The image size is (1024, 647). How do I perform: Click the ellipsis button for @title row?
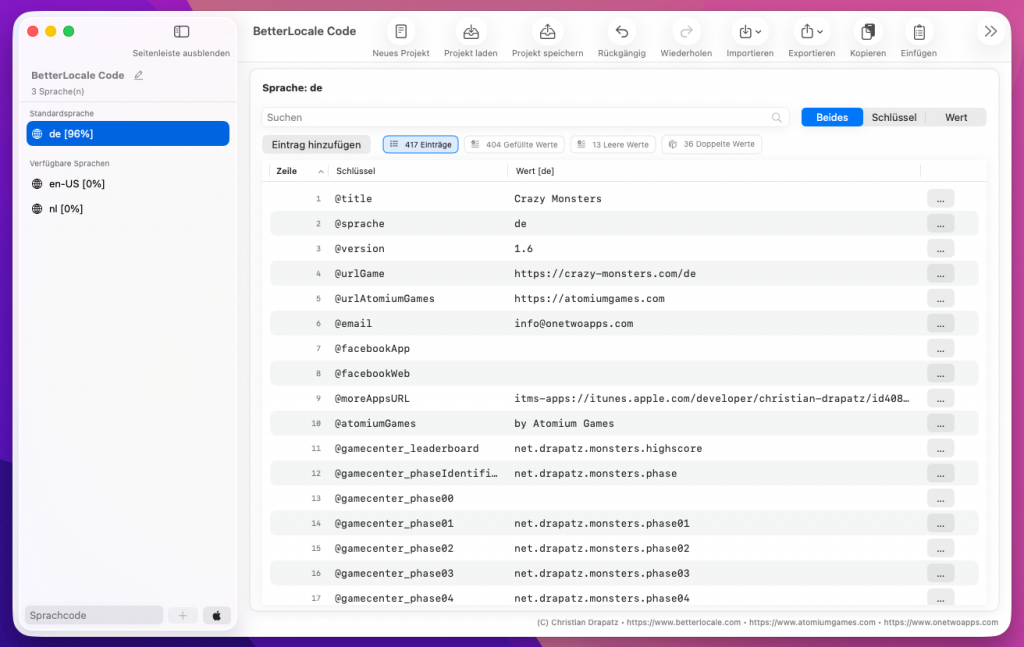(x=940, y=198)
